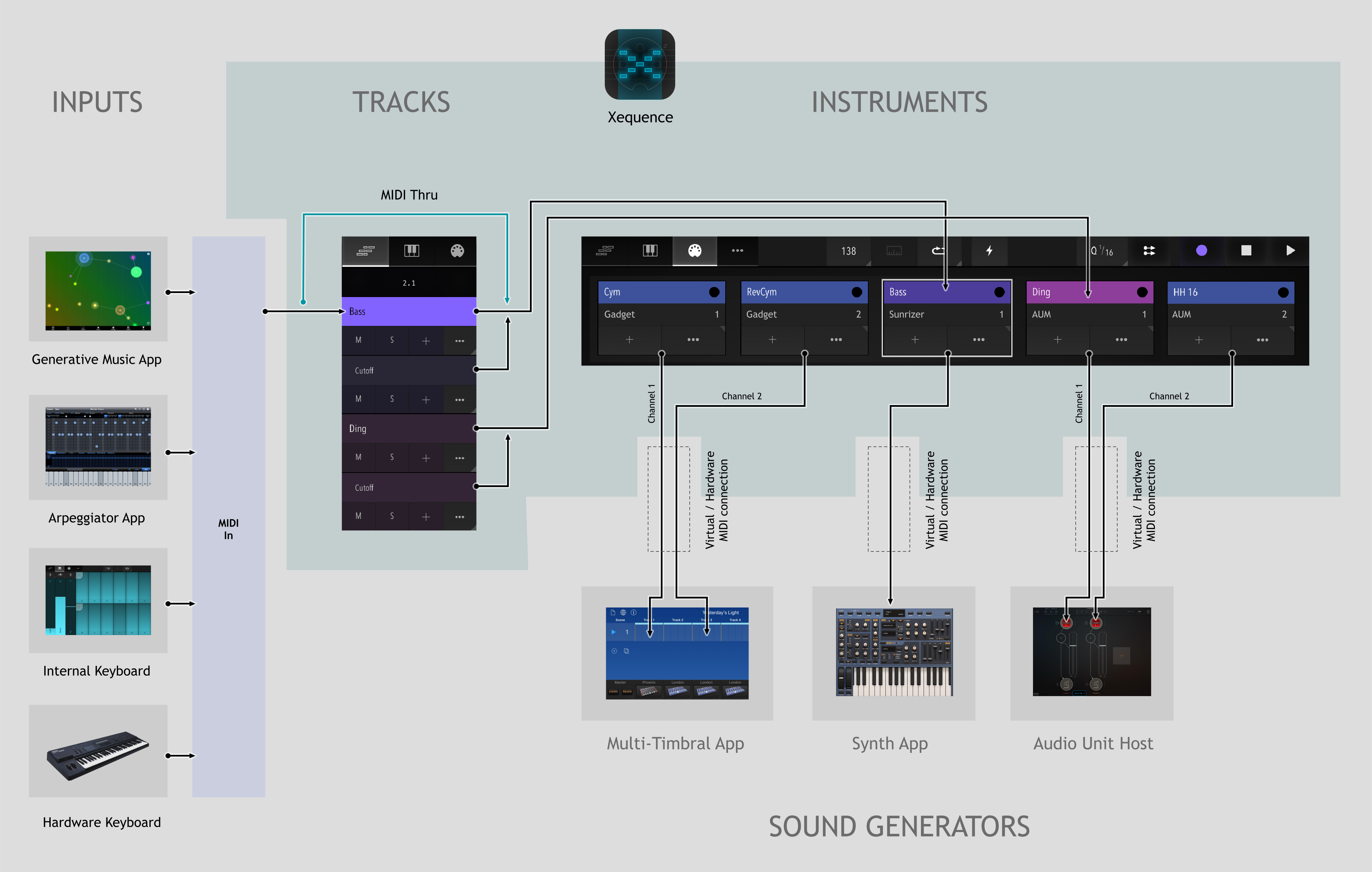Viewport: 1372px width, 872px height.
Task: Click the purple Ding instrument header color
Action: 1090,292
